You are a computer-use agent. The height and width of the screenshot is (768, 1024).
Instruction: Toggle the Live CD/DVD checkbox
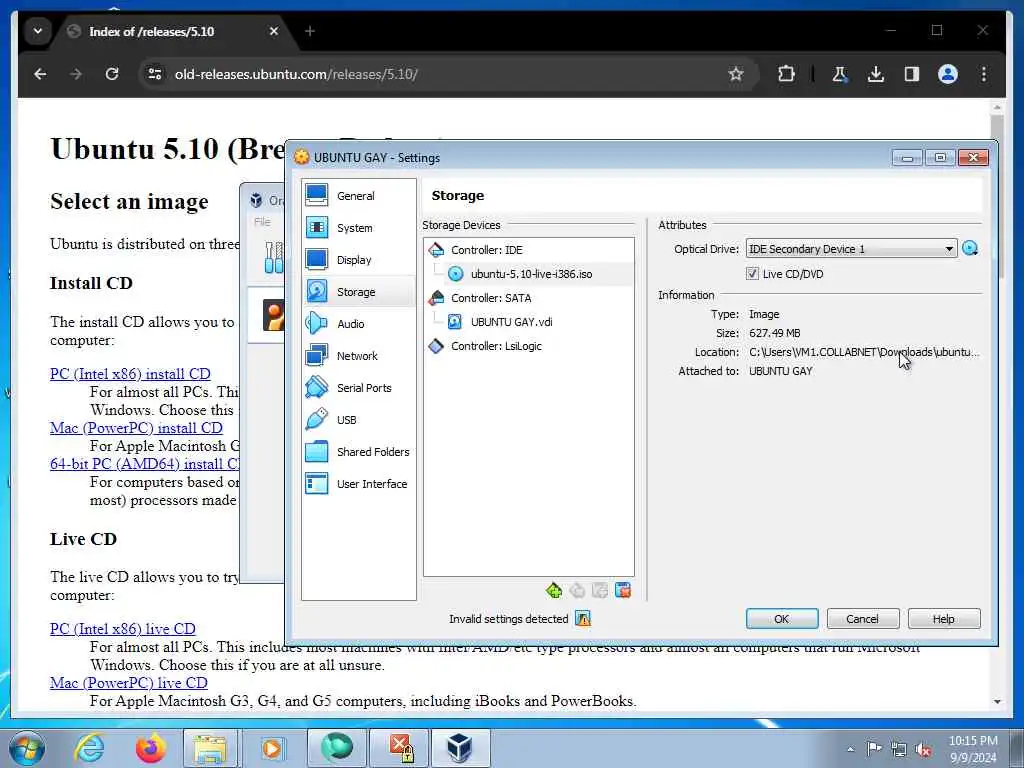(x=752, y=274)
